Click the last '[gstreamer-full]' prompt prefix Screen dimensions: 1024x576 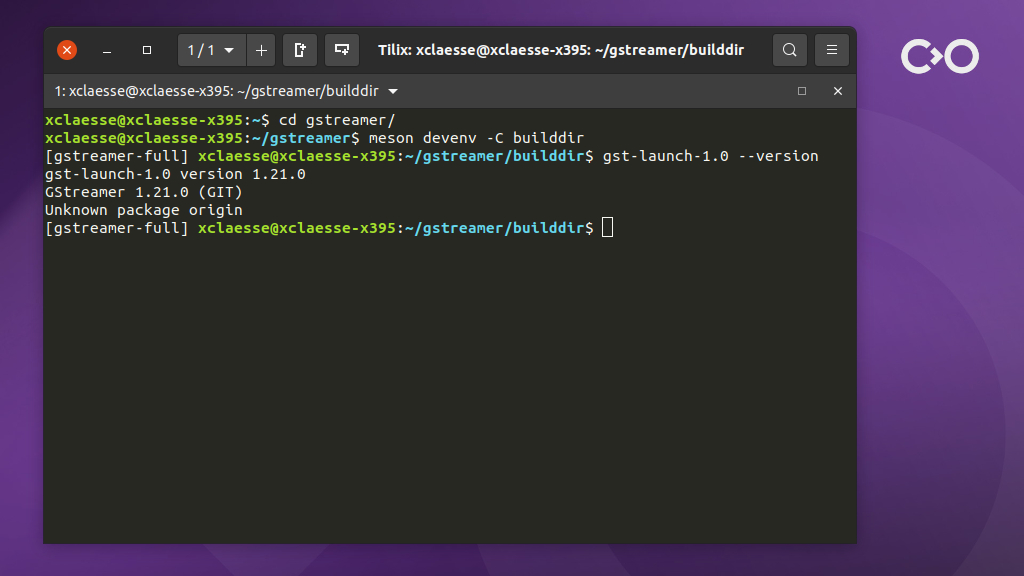[116, 228]
